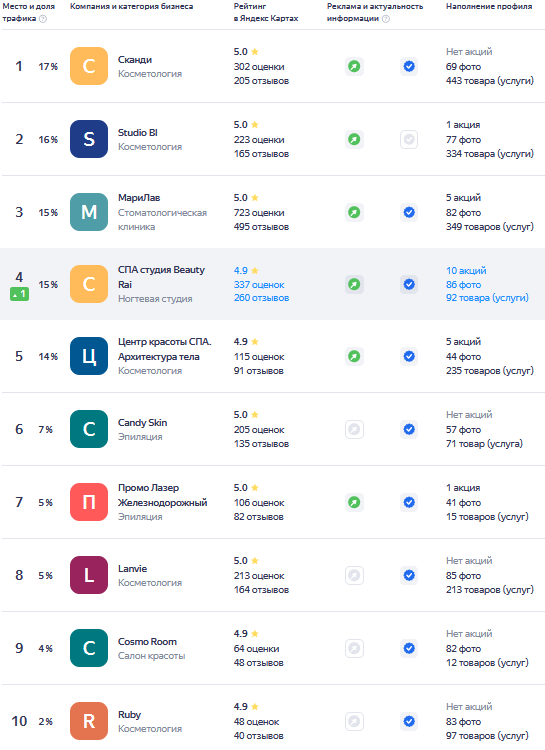The height and width of the screenshot is (750, 545).
Task: Select company name 'Ruby'
Action: tap(129, 715)
